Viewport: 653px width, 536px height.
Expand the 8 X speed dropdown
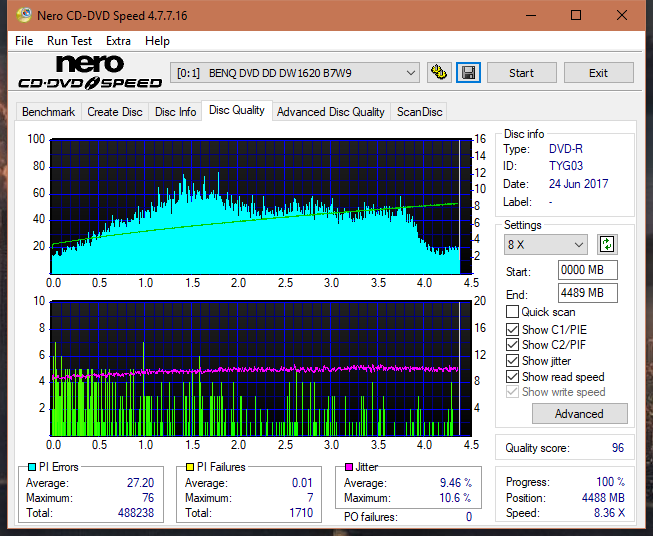546,244
